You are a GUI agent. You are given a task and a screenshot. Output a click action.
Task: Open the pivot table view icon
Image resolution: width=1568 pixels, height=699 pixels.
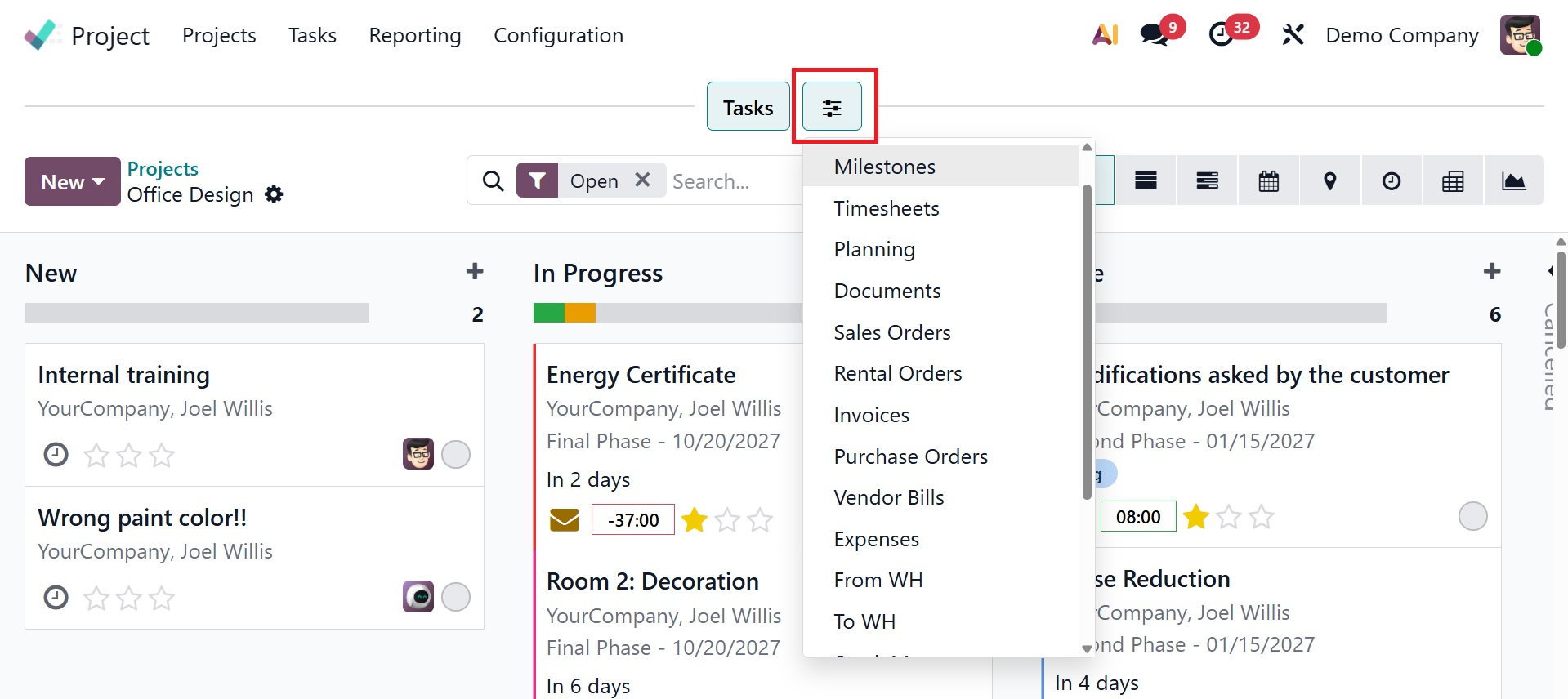(1452, 180)
